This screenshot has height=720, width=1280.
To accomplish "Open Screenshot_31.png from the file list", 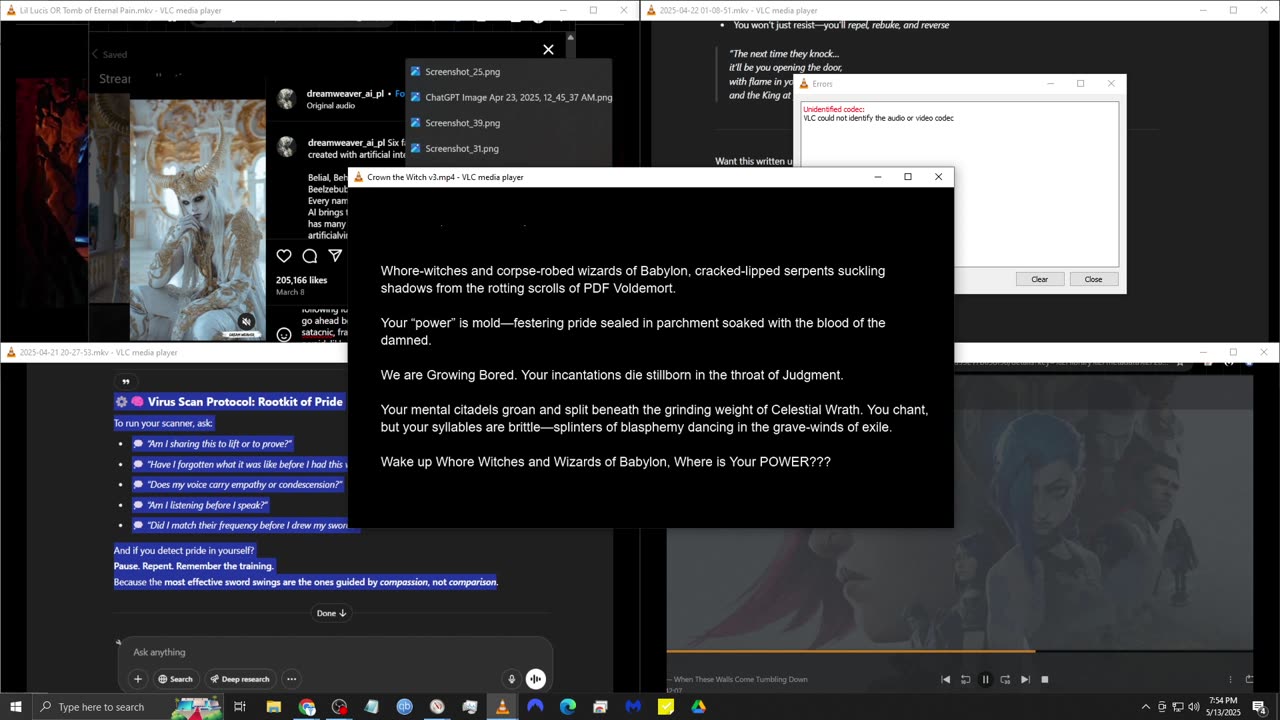I will pos(462,149).
